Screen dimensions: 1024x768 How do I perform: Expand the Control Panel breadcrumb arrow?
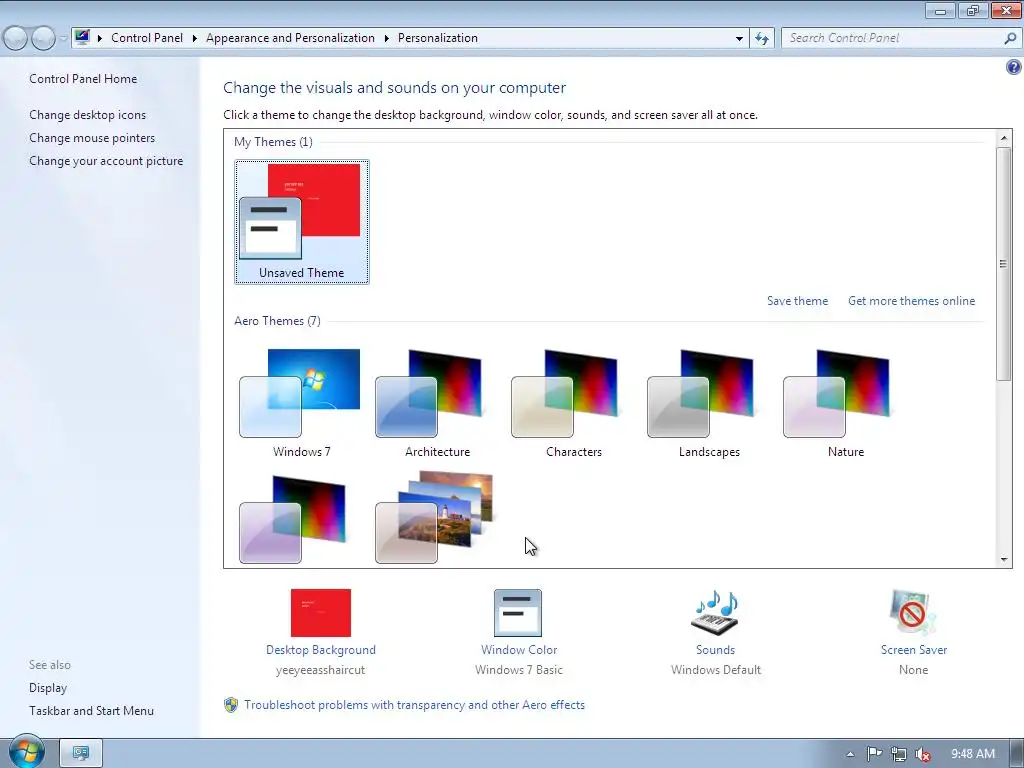(x=195, y=39)
